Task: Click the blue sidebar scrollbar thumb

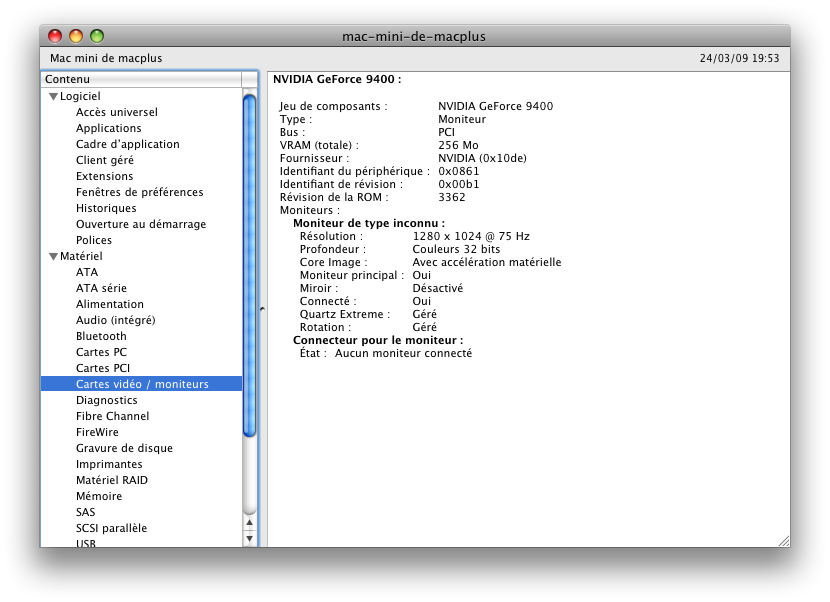Action: [x=249, y=266]
